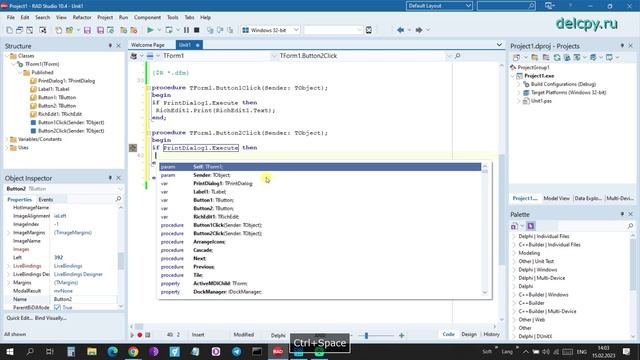This screenshot has width=640, height=360.
Task: Click the Palette search field
Action: [592, 226]
